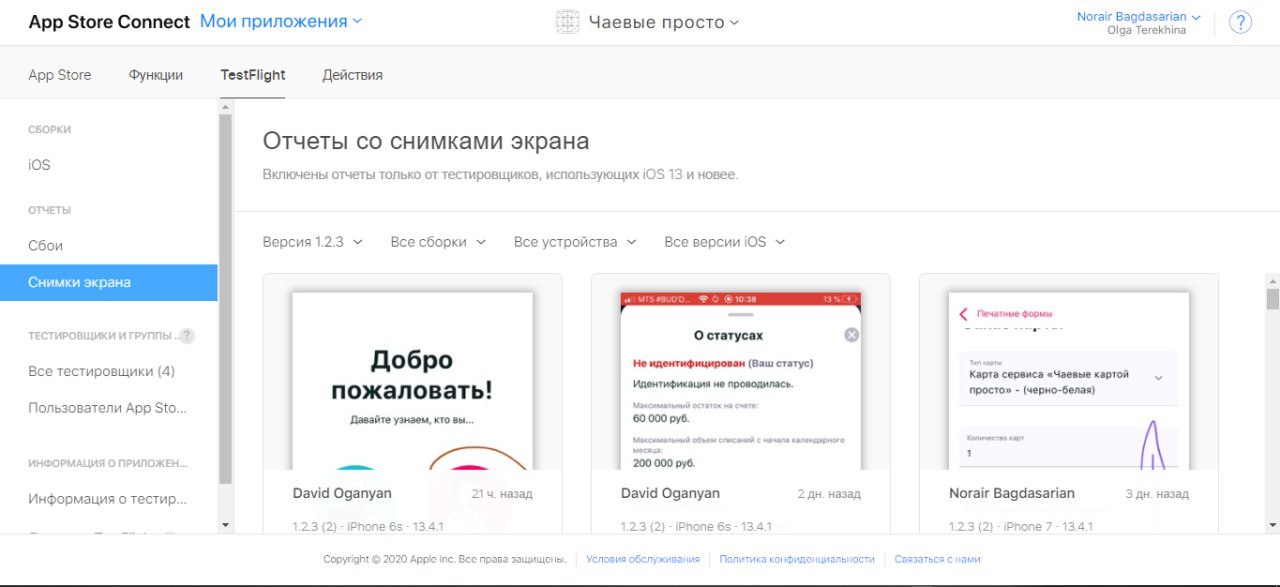Open the Все версии iOS filter

725,242
